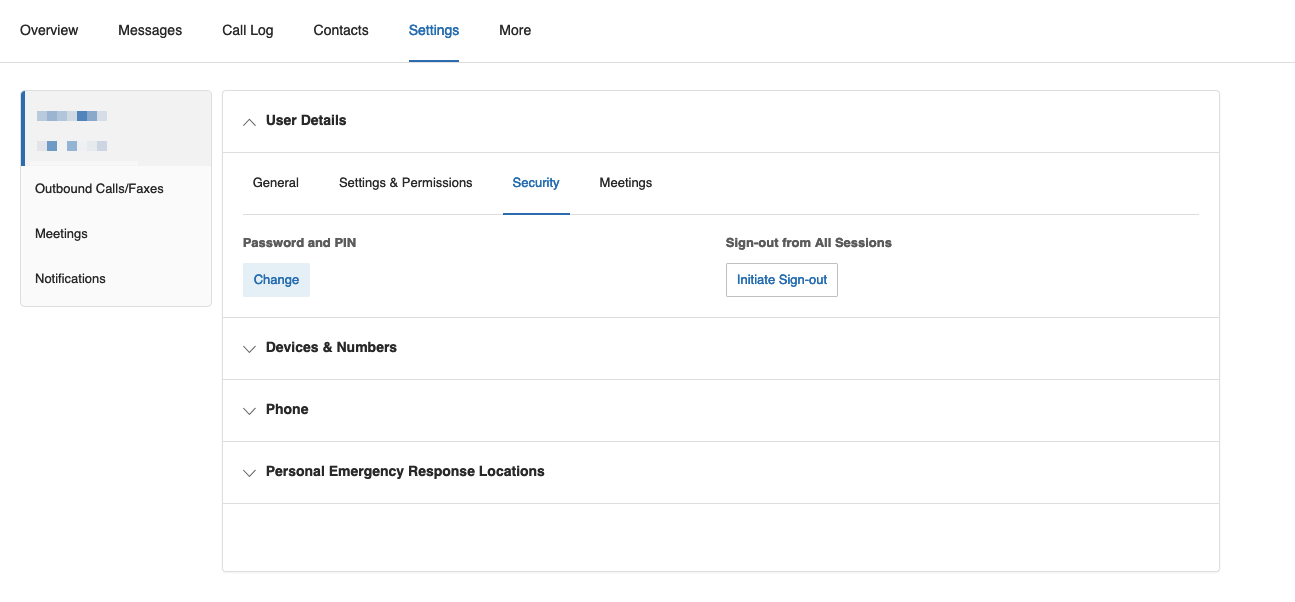Open the Settings & Permissions sub-tab
This screenshot has height=602, width=1295.
pos(405,183)
